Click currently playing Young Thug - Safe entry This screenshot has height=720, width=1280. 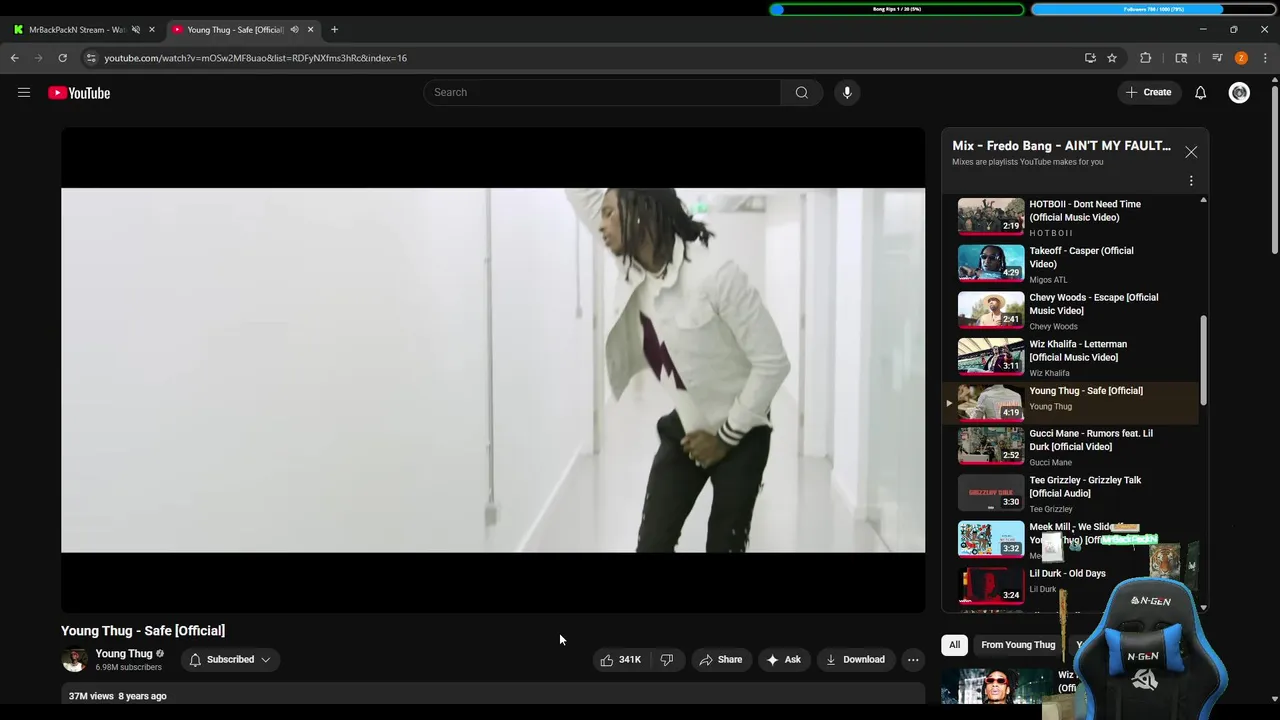tap(1070, 402)
